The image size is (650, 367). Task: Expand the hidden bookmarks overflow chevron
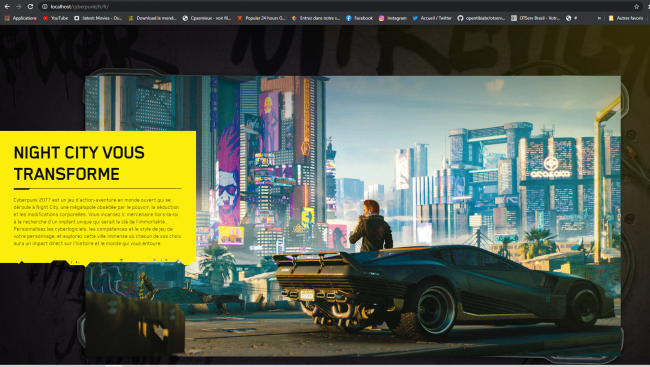tap(599, 18)
